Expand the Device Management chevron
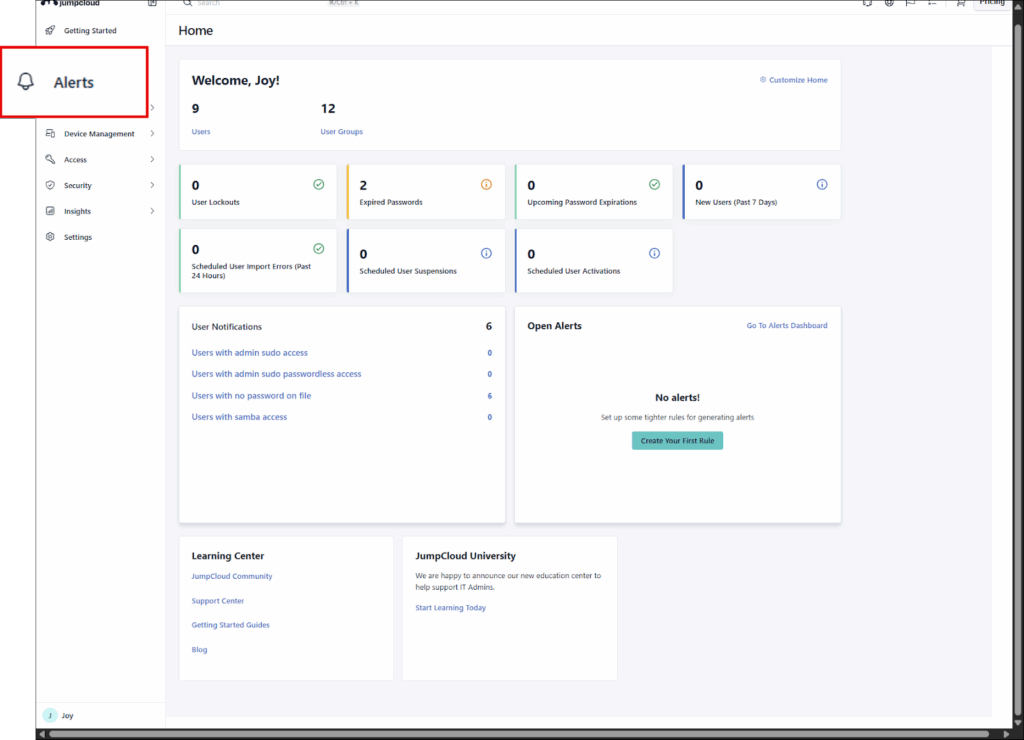 (x=152, y=134)
